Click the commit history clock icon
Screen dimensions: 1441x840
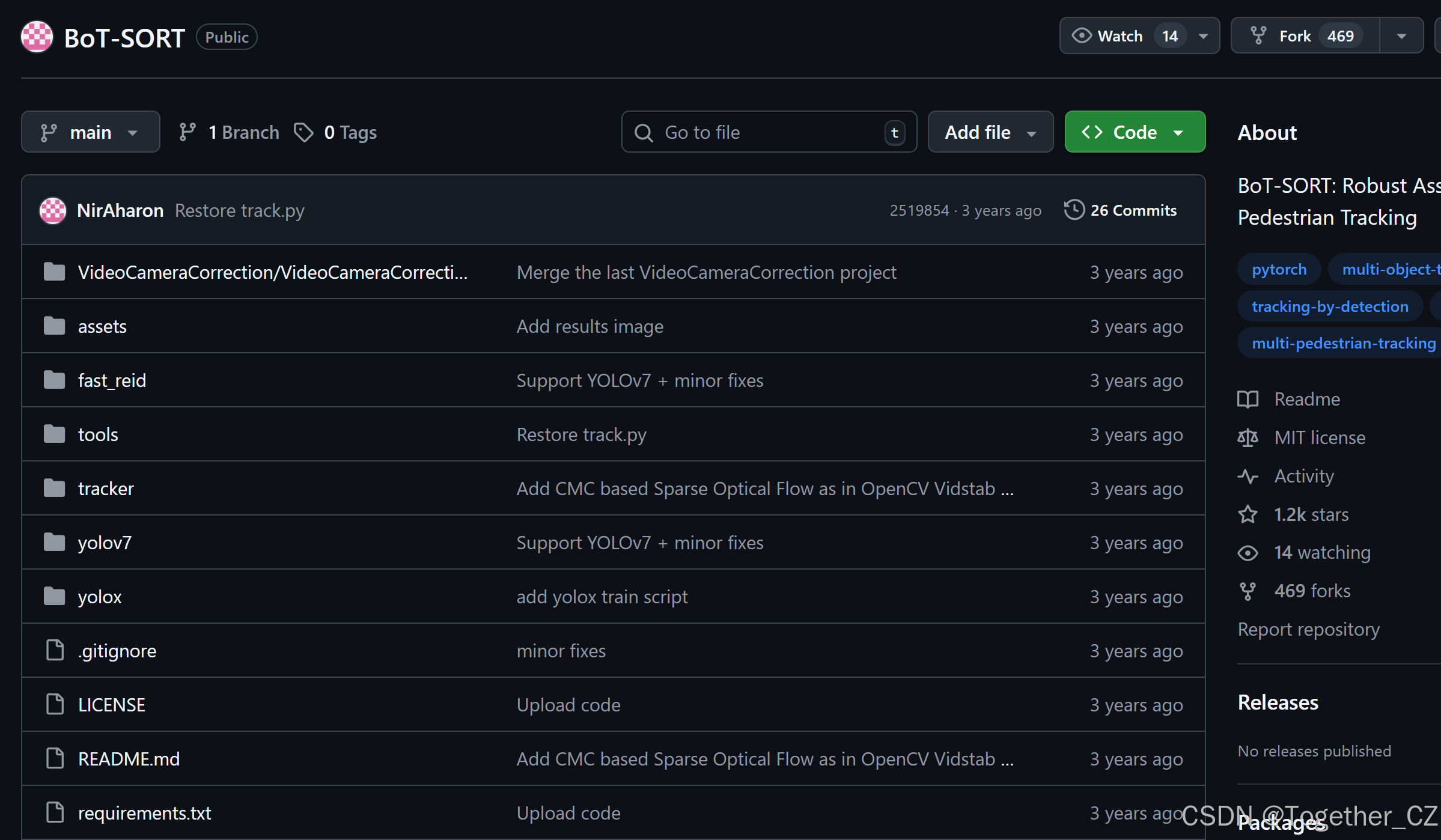[x=1074, y=210]
